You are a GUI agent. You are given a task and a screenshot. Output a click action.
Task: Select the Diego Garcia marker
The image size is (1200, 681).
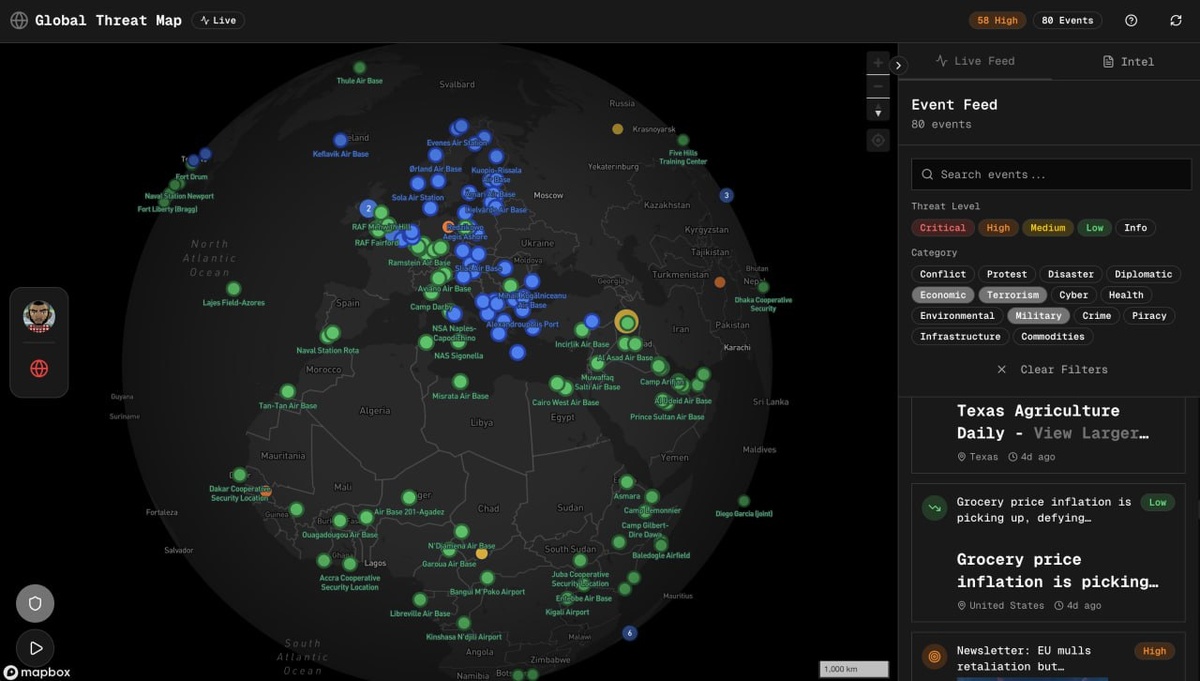click(744, 501)
